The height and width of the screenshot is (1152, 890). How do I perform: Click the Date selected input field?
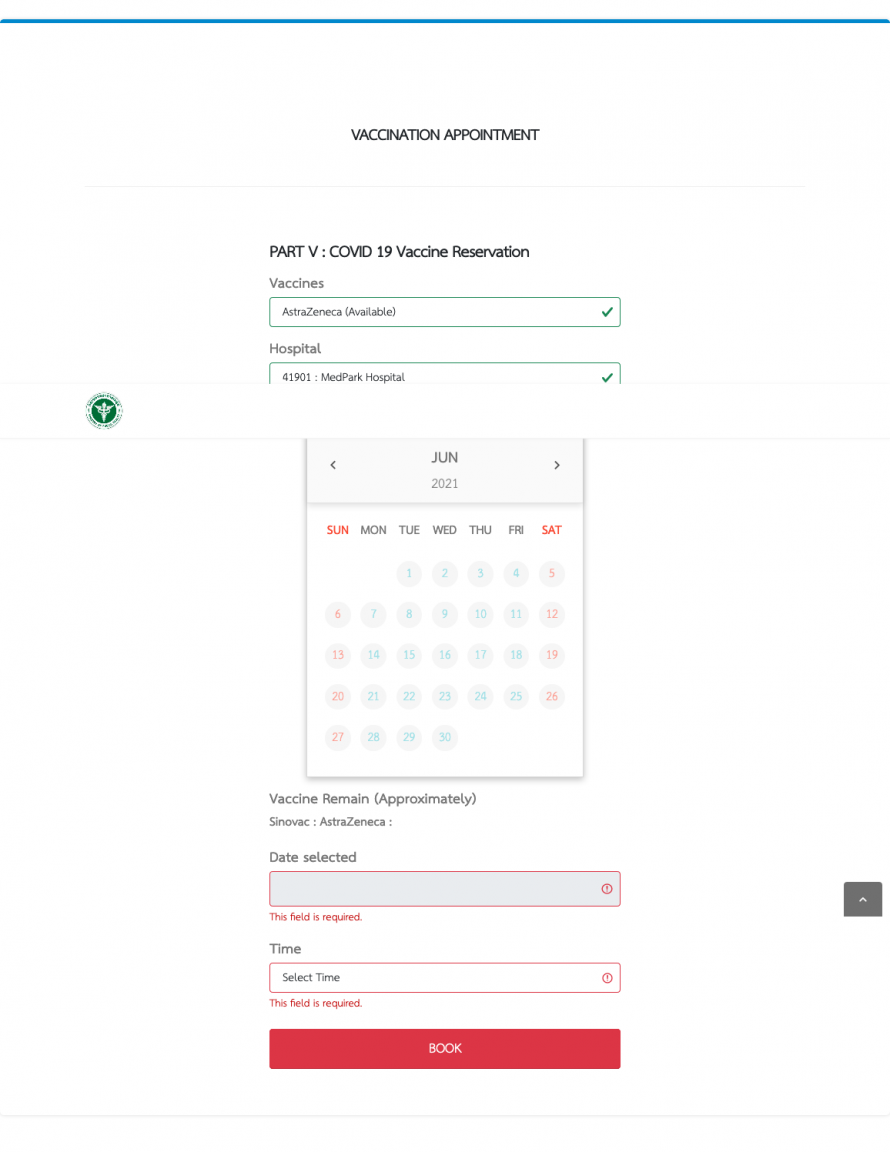(430, 888)
